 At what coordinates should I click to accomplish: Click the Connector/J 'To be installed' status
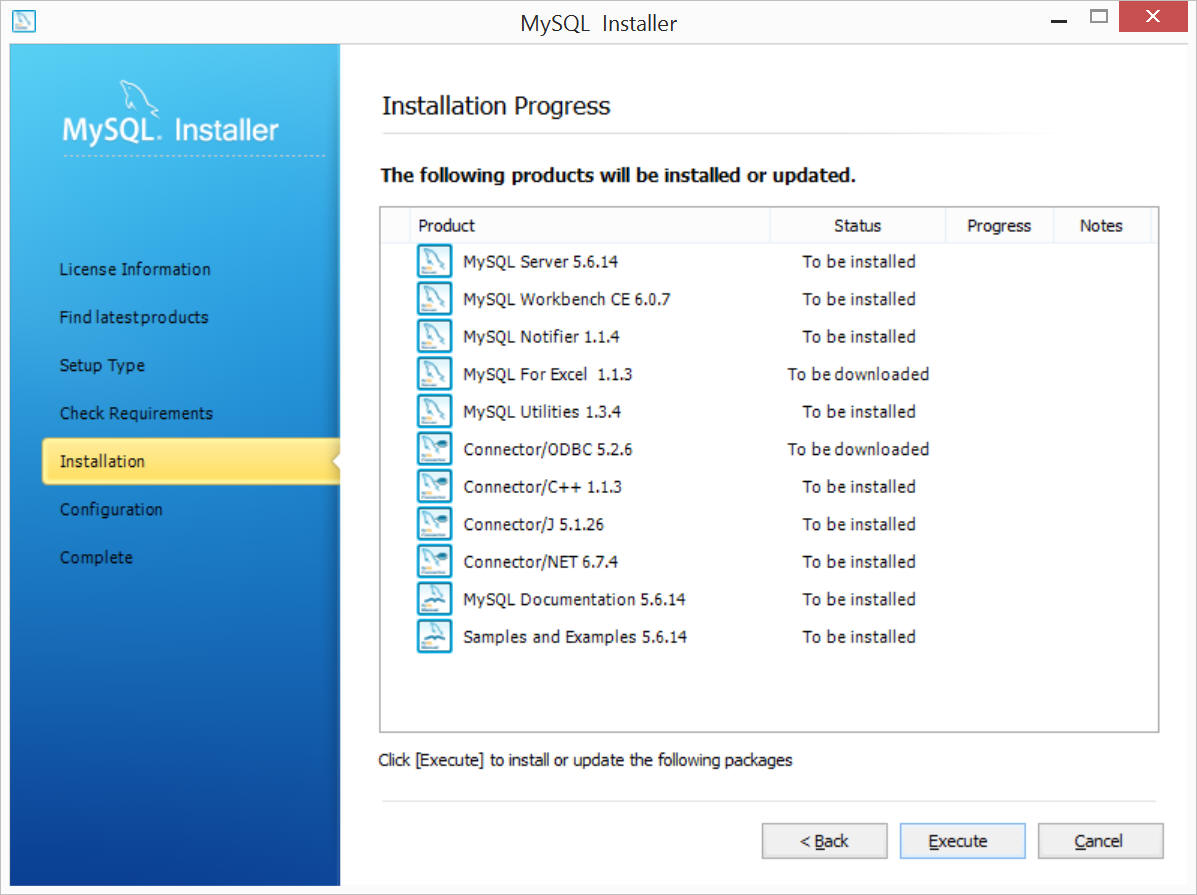pyautogui.click(x=859, y=524)
